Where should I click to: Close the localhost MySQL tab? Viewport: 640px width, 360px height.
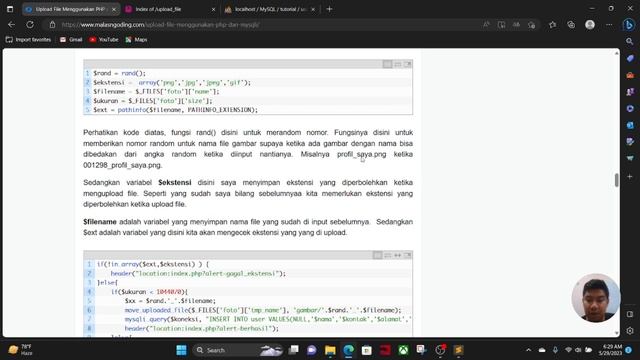tap(313, 9)
